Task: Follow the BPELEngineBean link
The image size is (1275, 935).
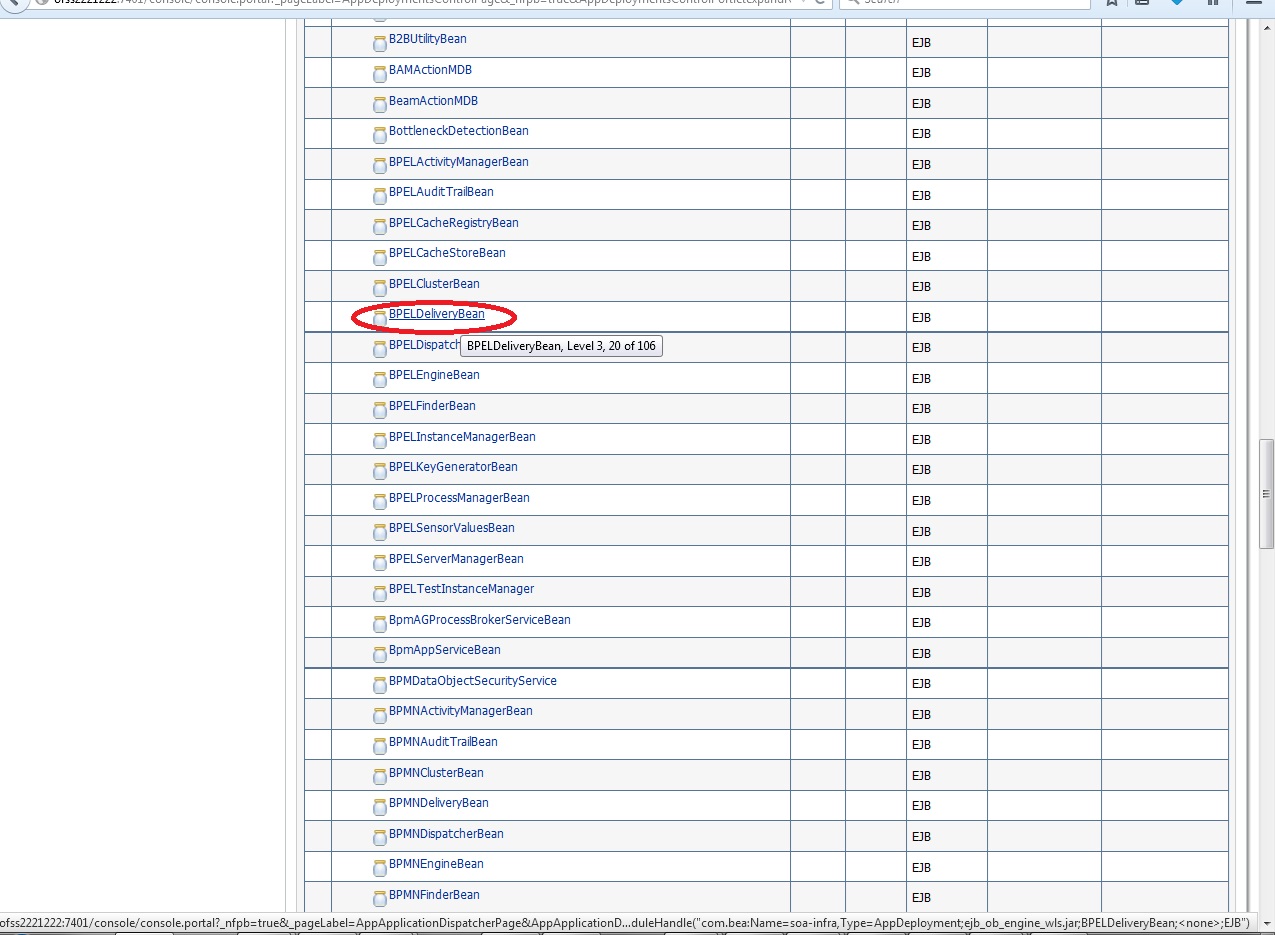Action: [x=434, y=375]
